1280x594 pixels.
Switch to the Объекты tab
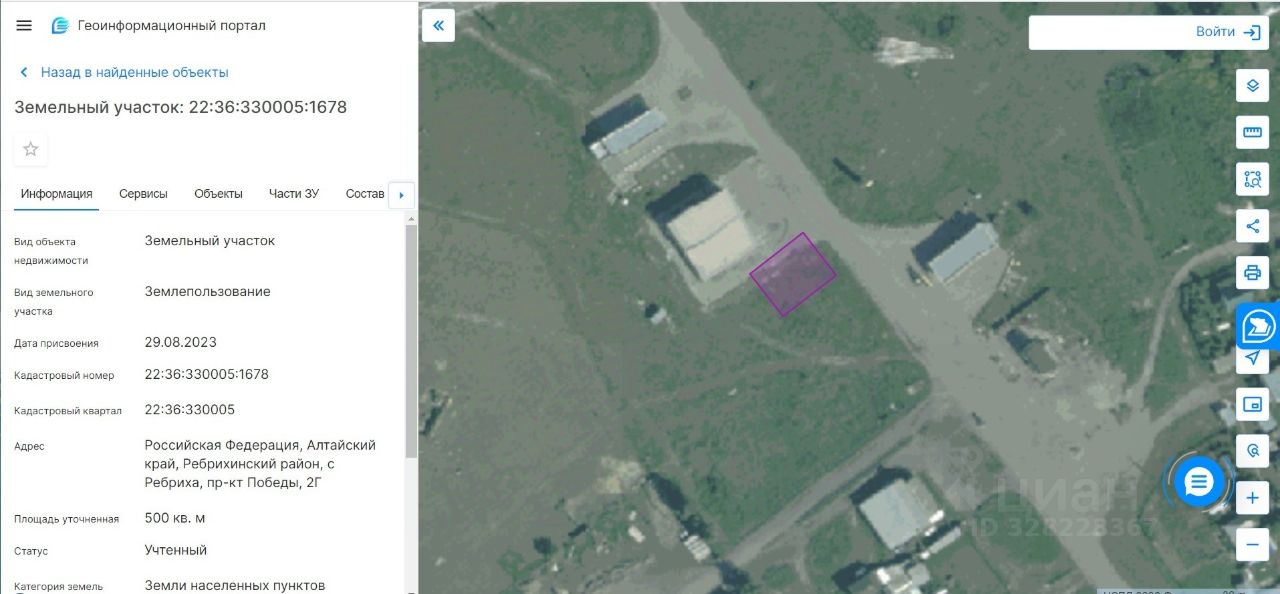point(218,194)
